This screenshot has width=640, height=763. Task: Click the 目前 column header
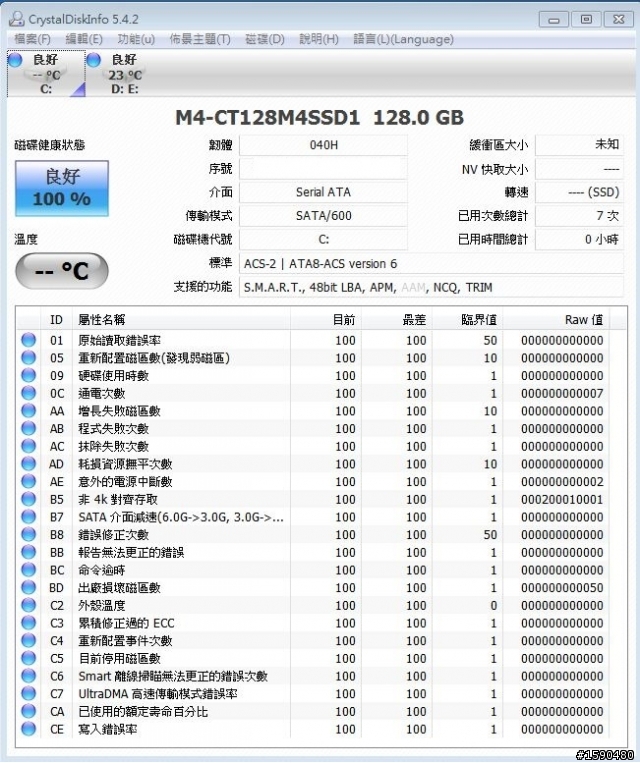click(326, 320)
